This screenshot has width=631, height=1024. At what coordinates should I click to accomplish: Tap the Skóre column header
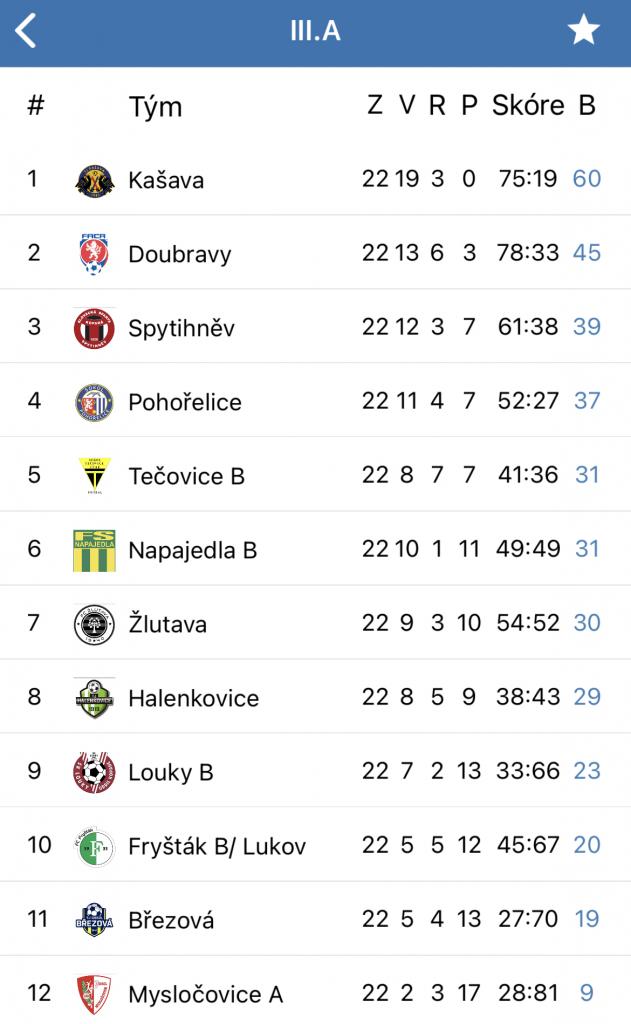tap(528, 106)
